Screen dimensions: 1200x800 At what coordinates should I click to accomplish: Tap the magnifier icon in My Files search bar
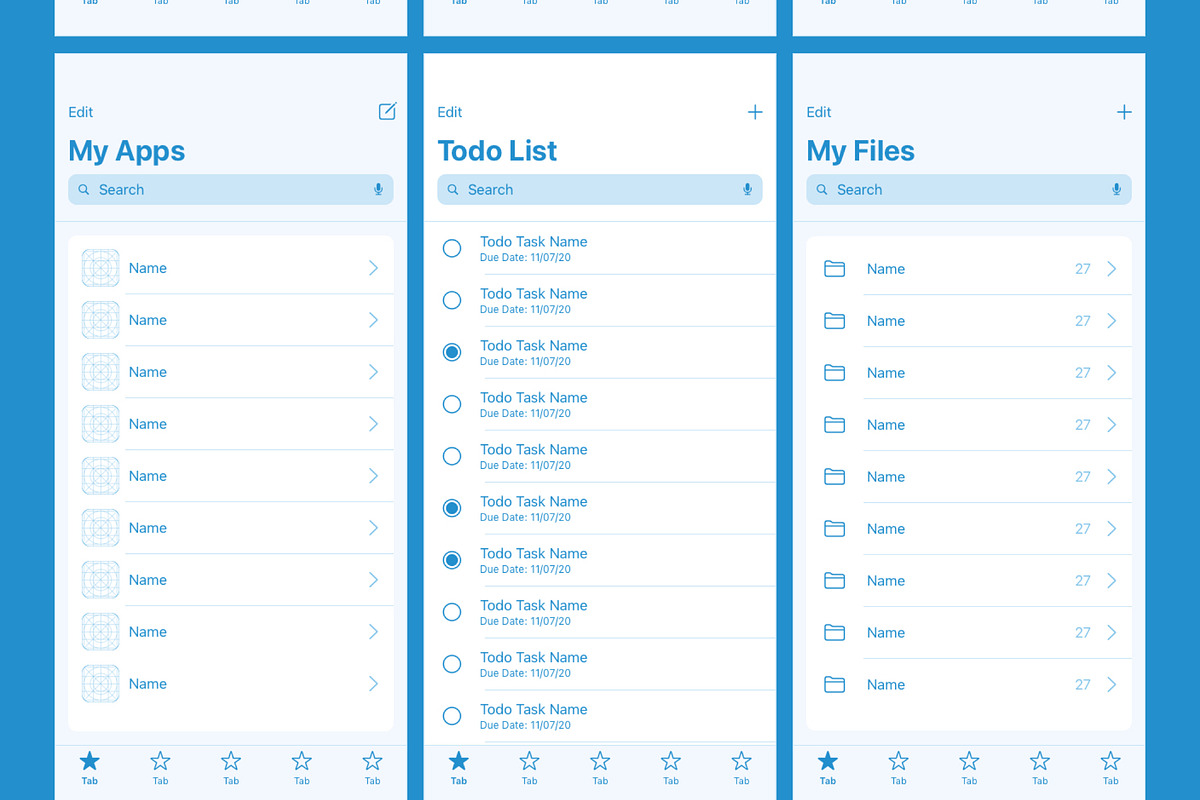822,189
